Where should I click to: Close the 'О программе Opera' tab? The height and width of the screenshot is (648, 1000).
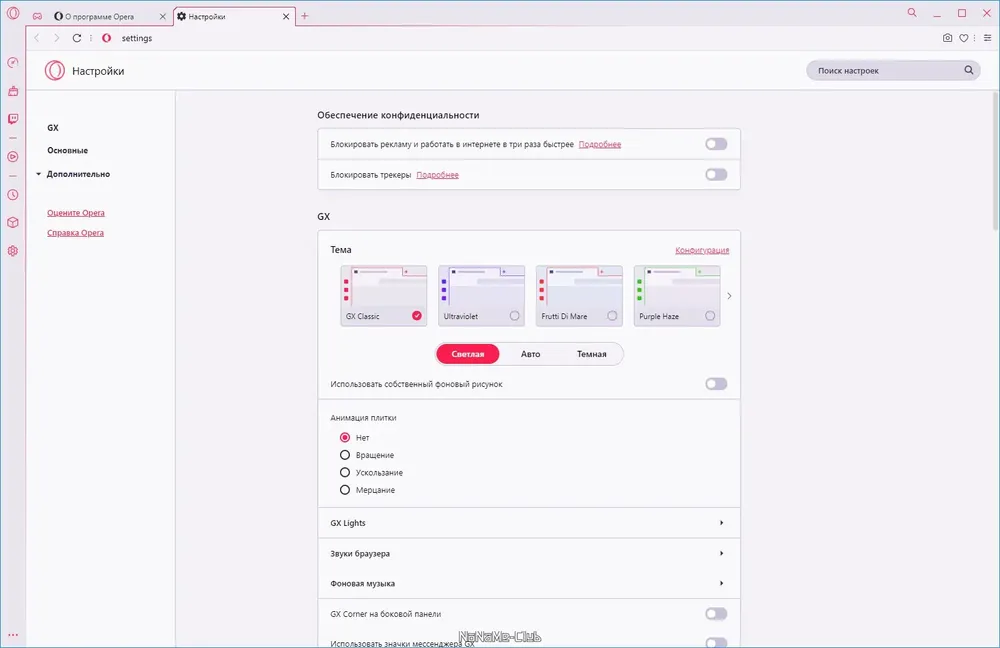(x=163, y=17)
